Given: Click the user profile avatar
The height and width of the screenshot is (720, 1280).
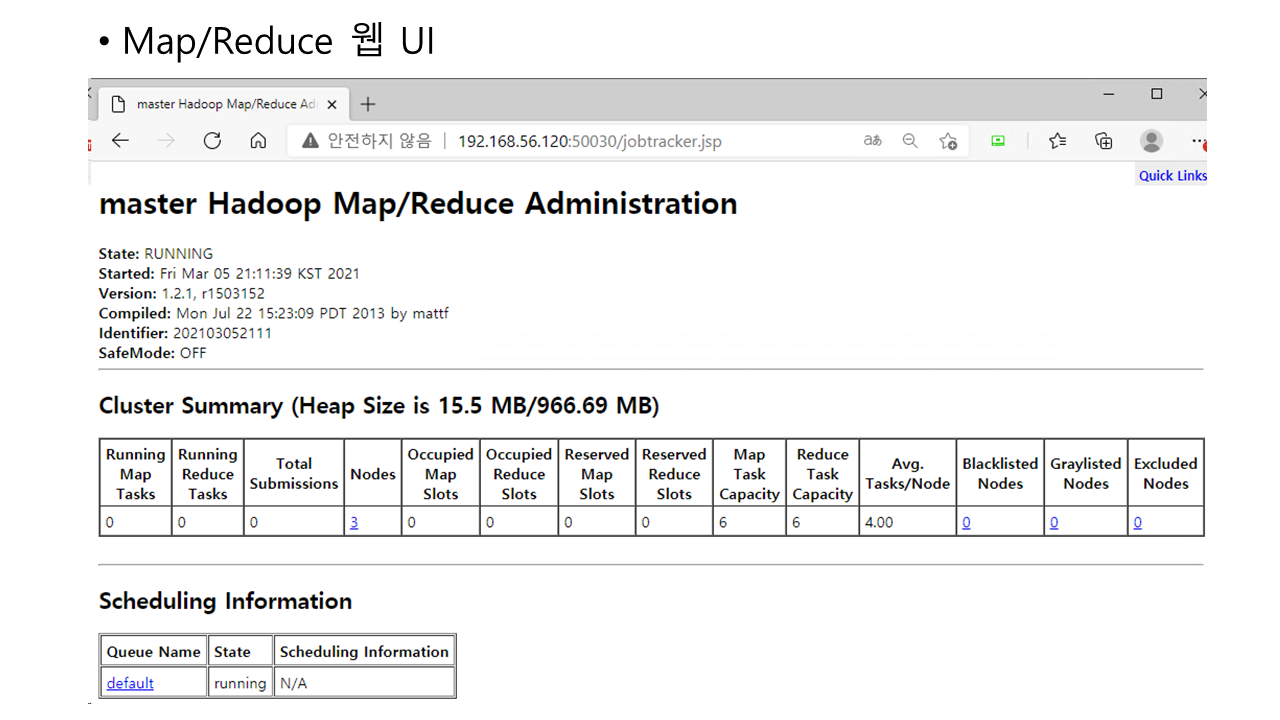Looking at the screenshot, I should tap(1152, 141).
